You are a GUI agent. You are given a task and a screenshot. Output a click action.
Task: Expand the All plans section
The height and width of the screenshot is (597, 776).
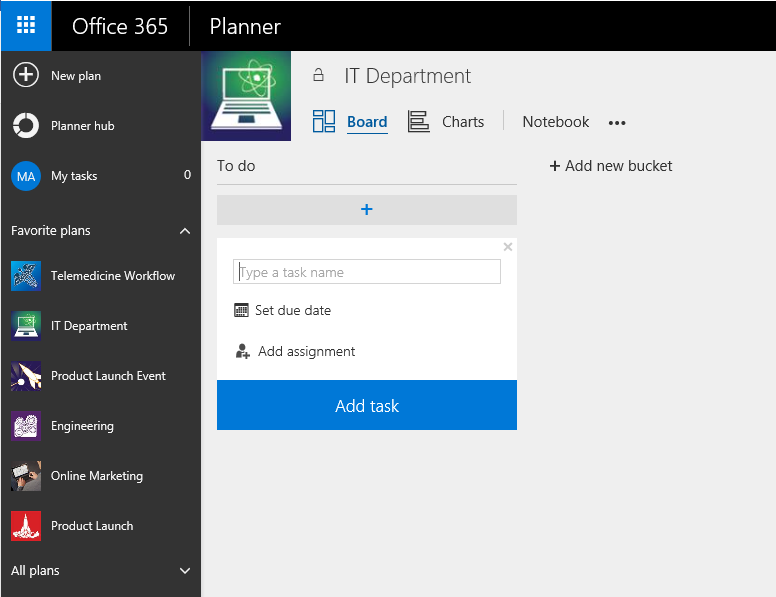[185, 571]
